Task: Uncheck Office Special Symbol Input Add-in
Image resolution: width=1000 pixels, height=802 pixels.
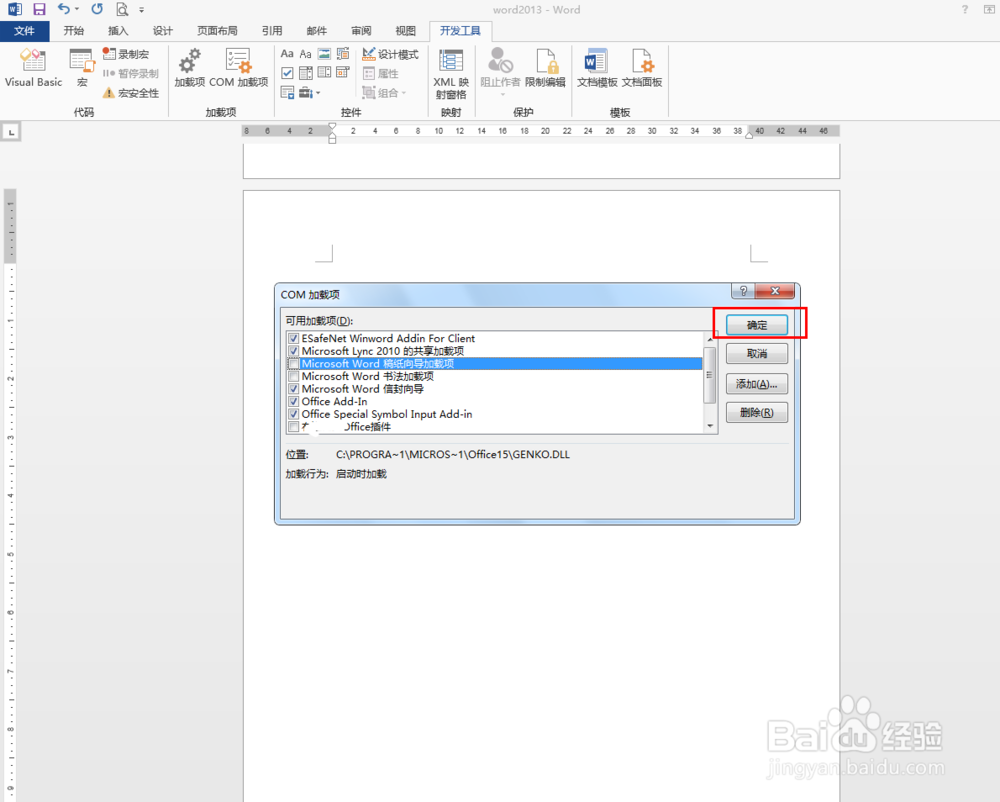Action: coord(293,414)
